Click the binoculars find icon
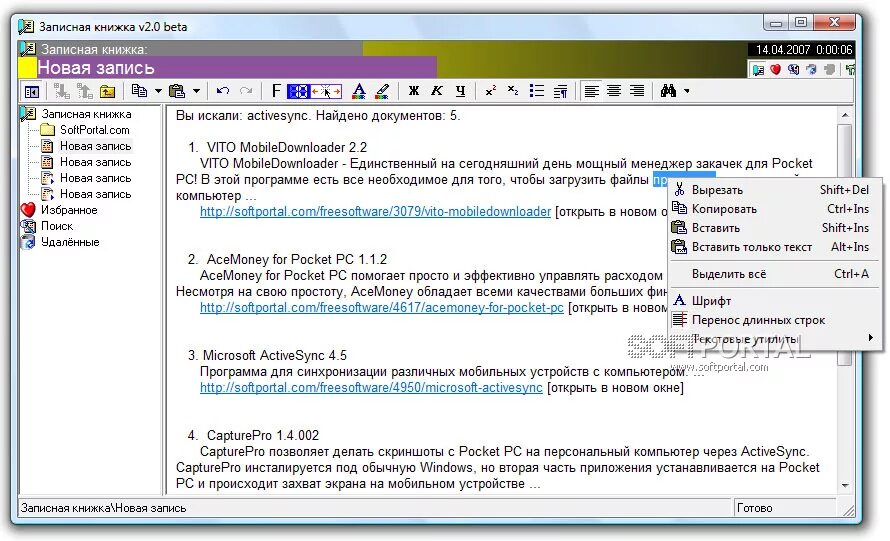890x541 pixels. point(668,91)
